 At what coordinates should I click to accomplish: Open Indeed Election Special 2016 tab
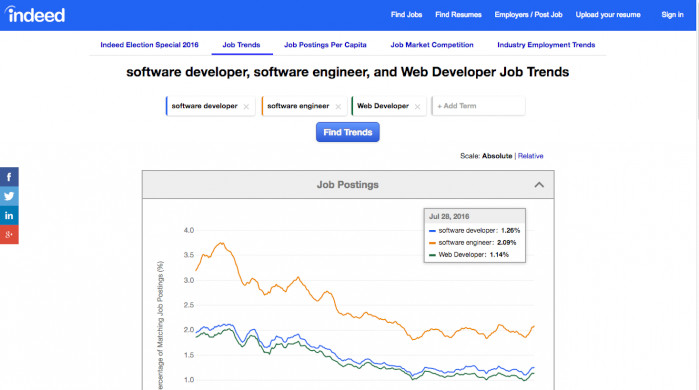click(x=149, y=45)
